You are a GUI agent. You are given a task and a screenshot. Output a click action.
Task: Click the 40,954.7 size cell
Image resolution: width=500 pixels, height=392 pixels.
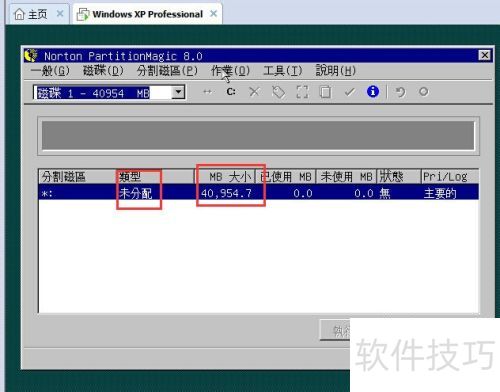(x=226, y=193)
